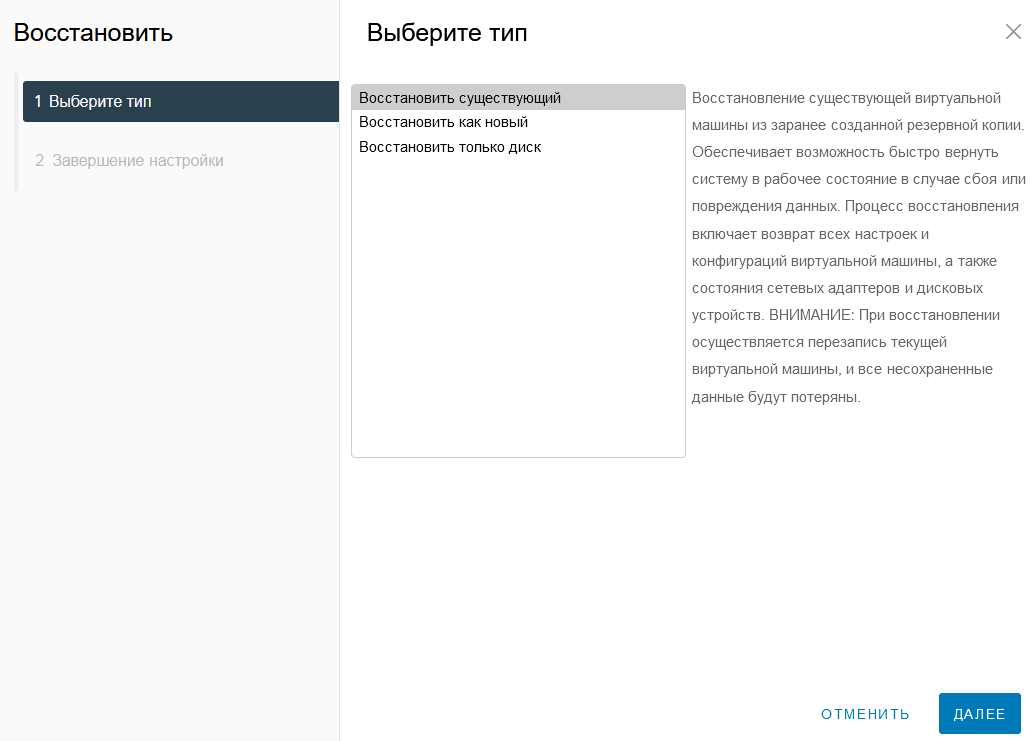The image size is (1036, 741).
Task: Click the «Выберите тип» page heading
Action: [x=447, y=32]
